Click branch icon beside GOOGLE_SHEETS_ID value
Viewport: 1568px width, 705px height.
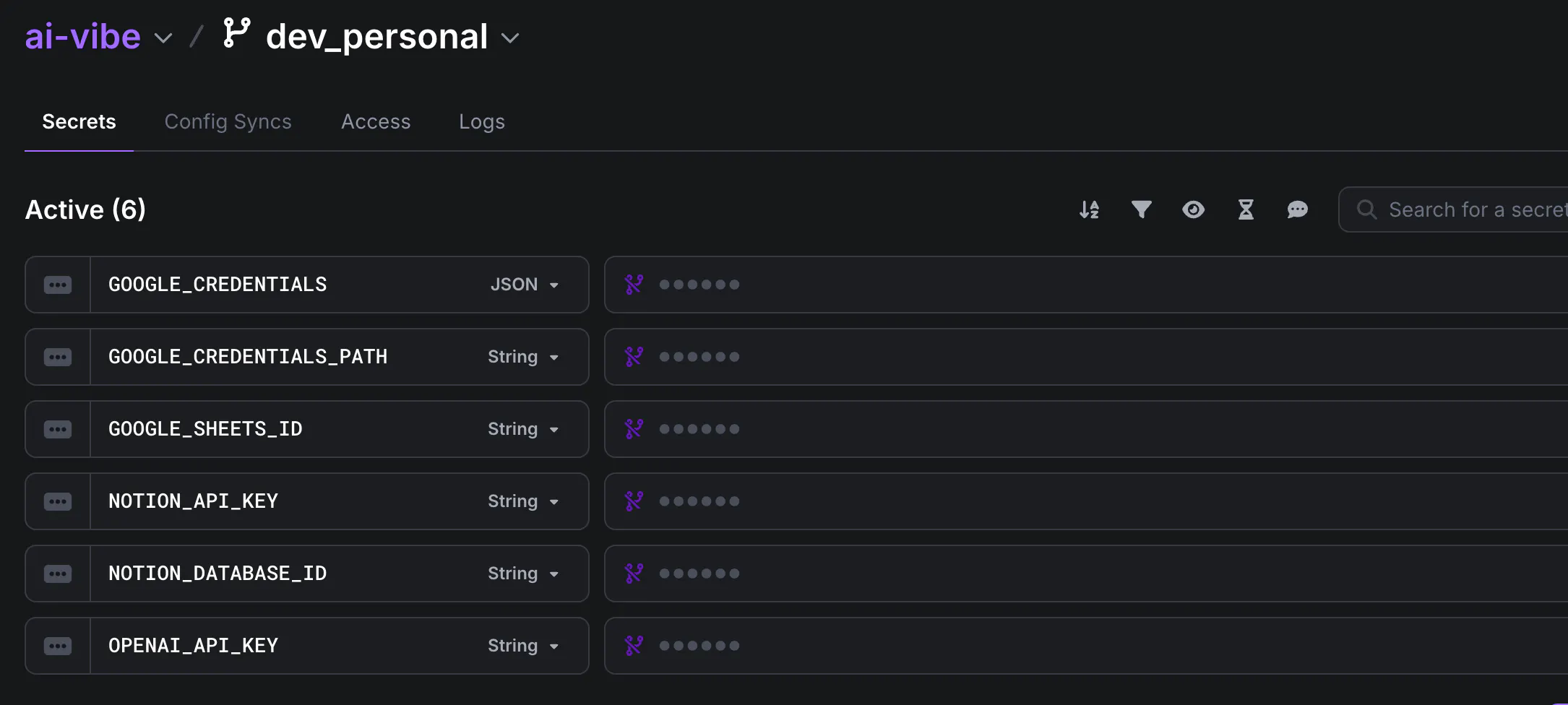pos(634,429)
